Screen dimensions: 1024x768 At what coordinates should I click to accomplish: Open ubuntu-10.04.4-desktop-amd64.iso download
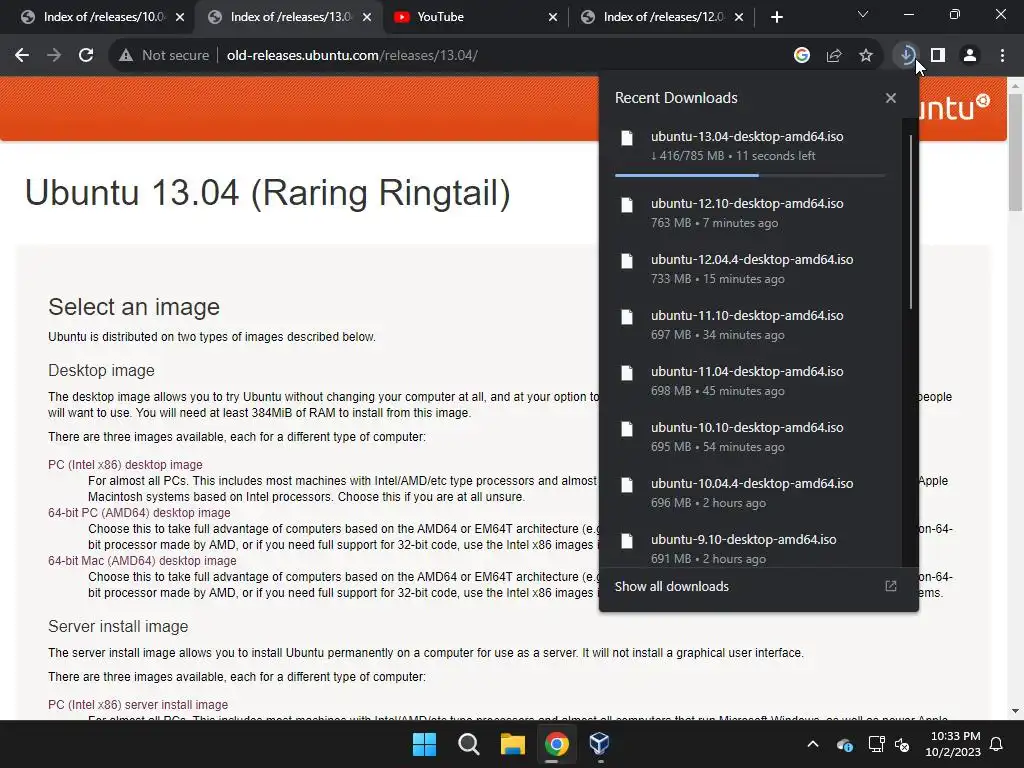[x=750, y=494]
